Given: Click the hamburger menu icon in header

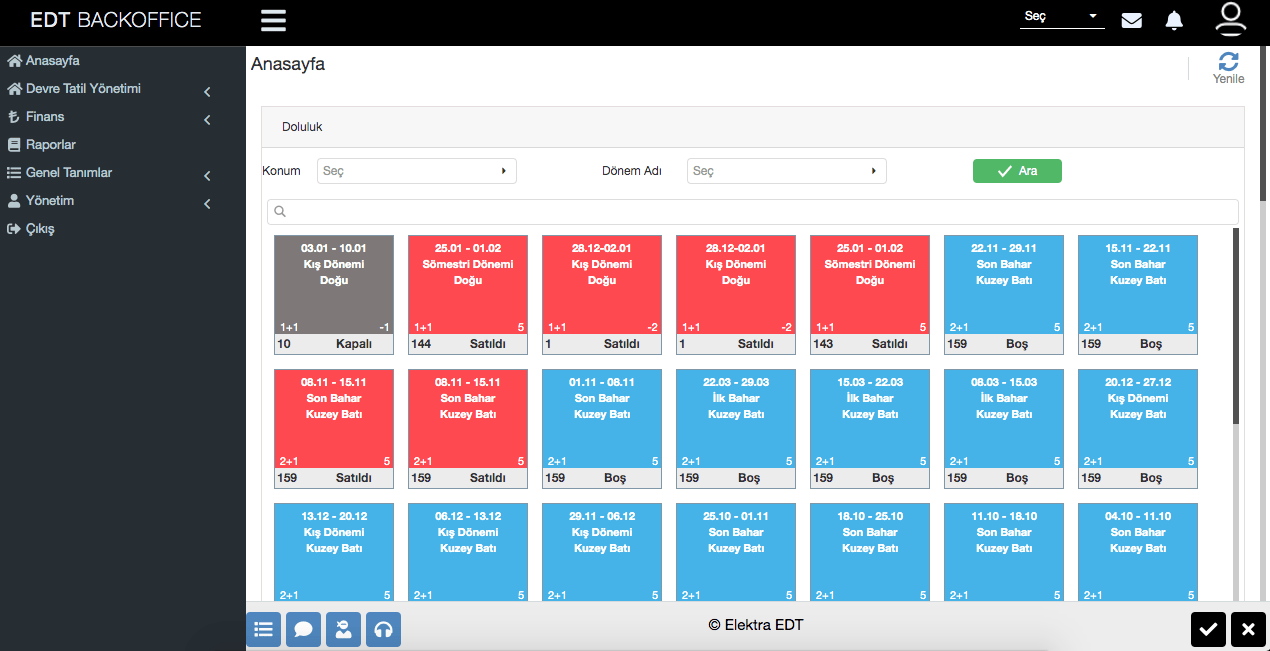Looking at the screenshot, I should click(x=273, y=21).
